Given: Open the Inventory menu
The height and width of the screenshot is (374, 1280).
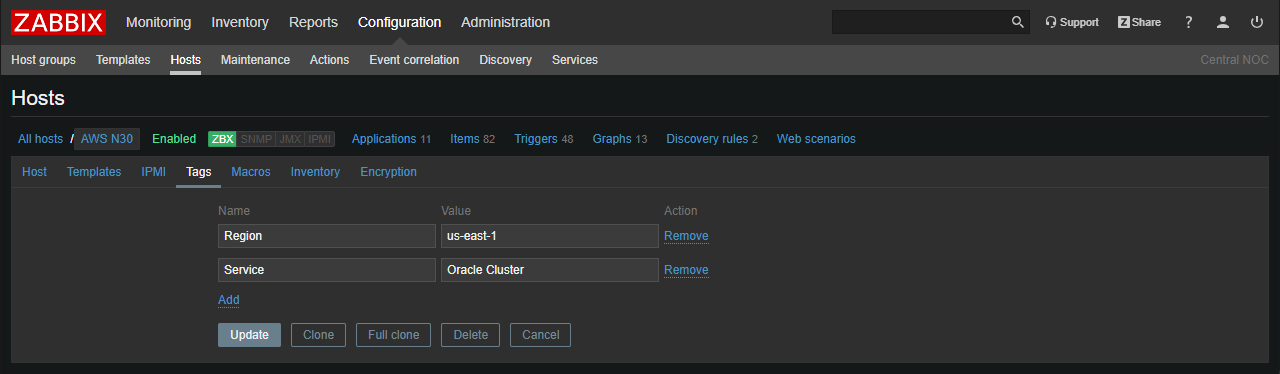Looking at the screenshot, I should [240, 22].
